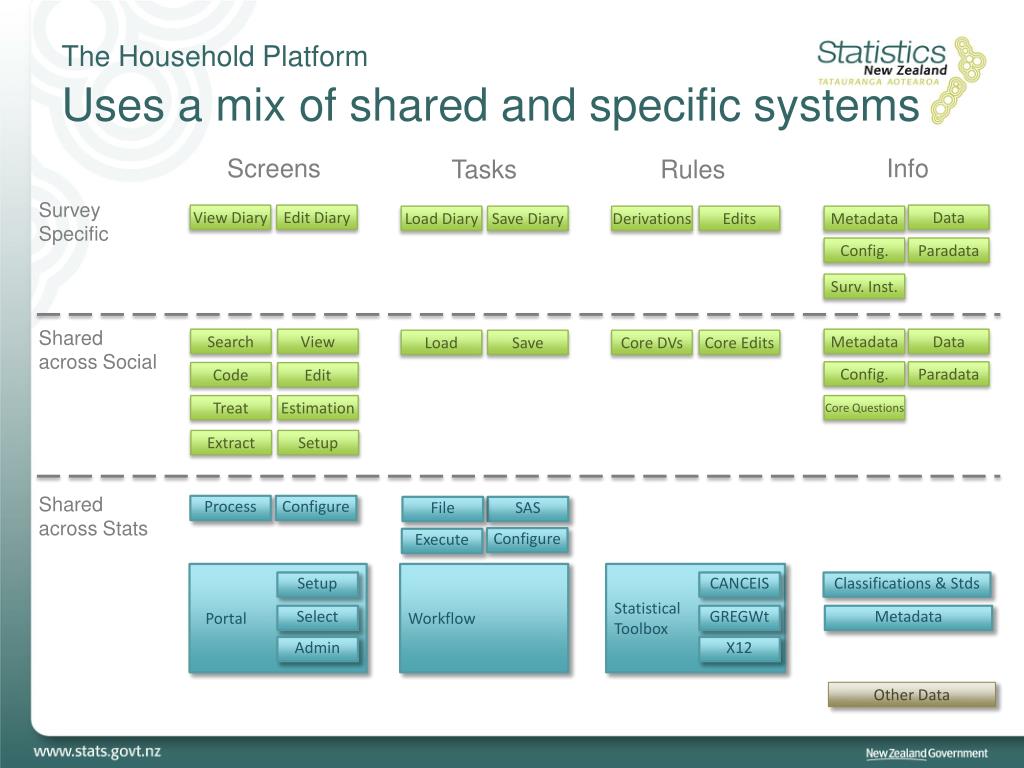This screenshot has width=1024, height=768.
Task: Click the Screens column heading
Action: click(274, 168)
